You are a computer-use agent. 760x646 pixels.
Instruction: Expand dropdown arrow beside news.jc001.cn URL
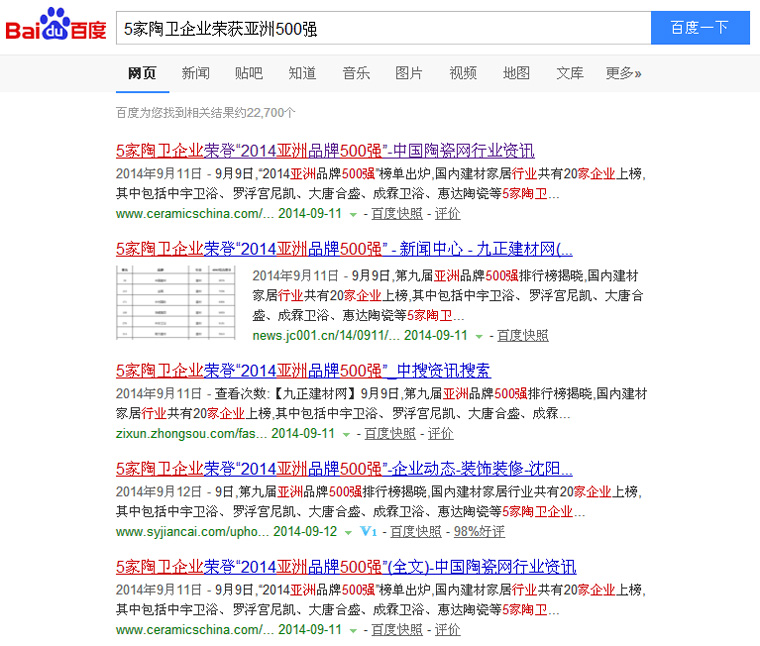click(x=479, y=336)
